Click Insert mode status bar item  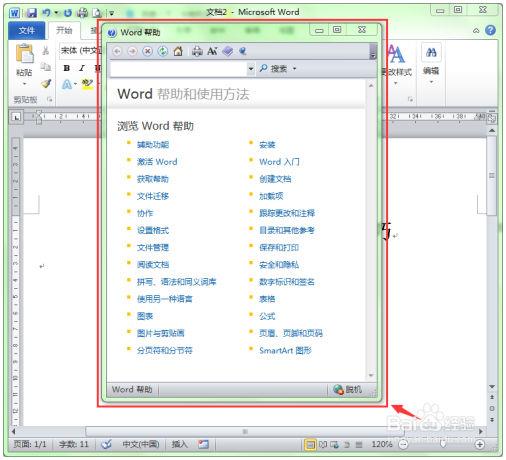179,444
